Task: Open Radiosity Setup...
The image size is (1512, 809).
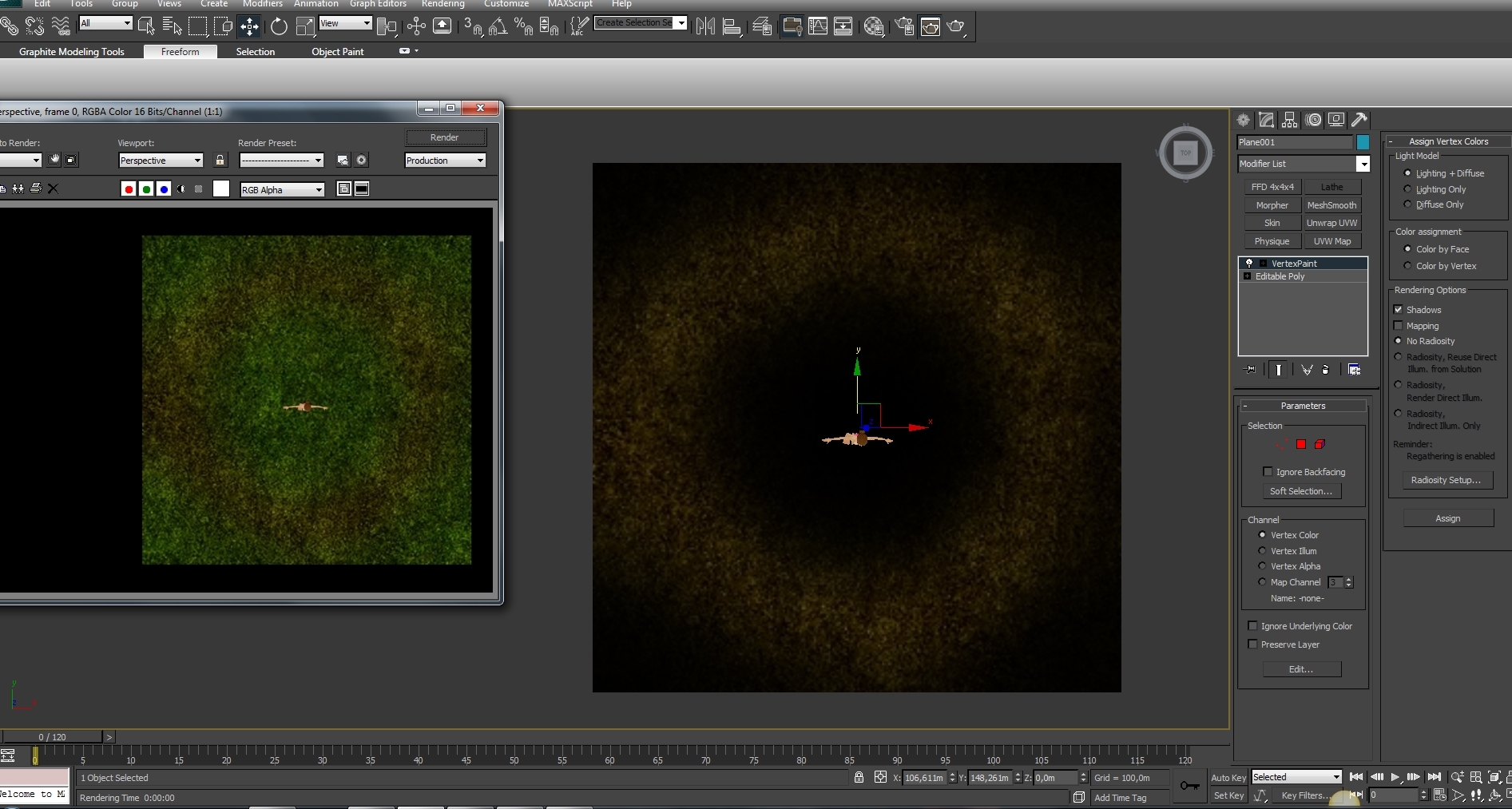Action: point(1446,480)
